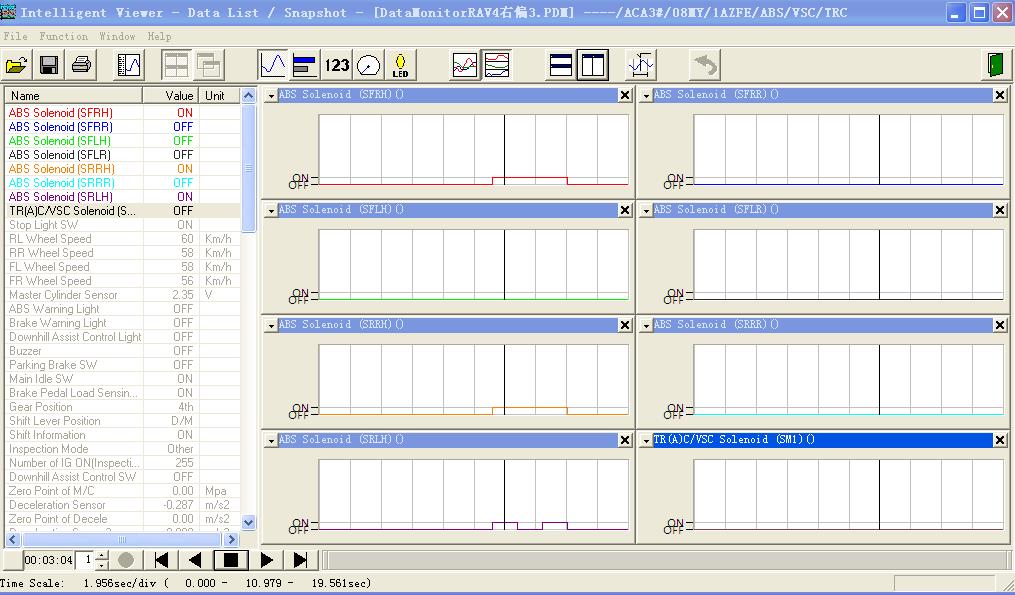Click the graph cursor measurement icon
The width and height of the screenshot is (1015, 595).
point(641,65)
